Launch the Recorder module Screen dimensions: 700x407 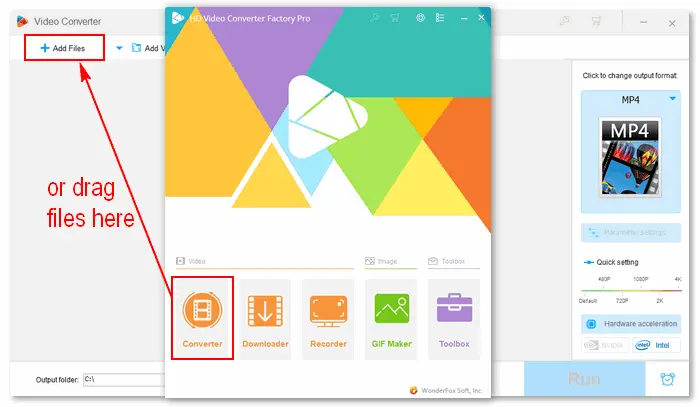(x=328, y=319)
